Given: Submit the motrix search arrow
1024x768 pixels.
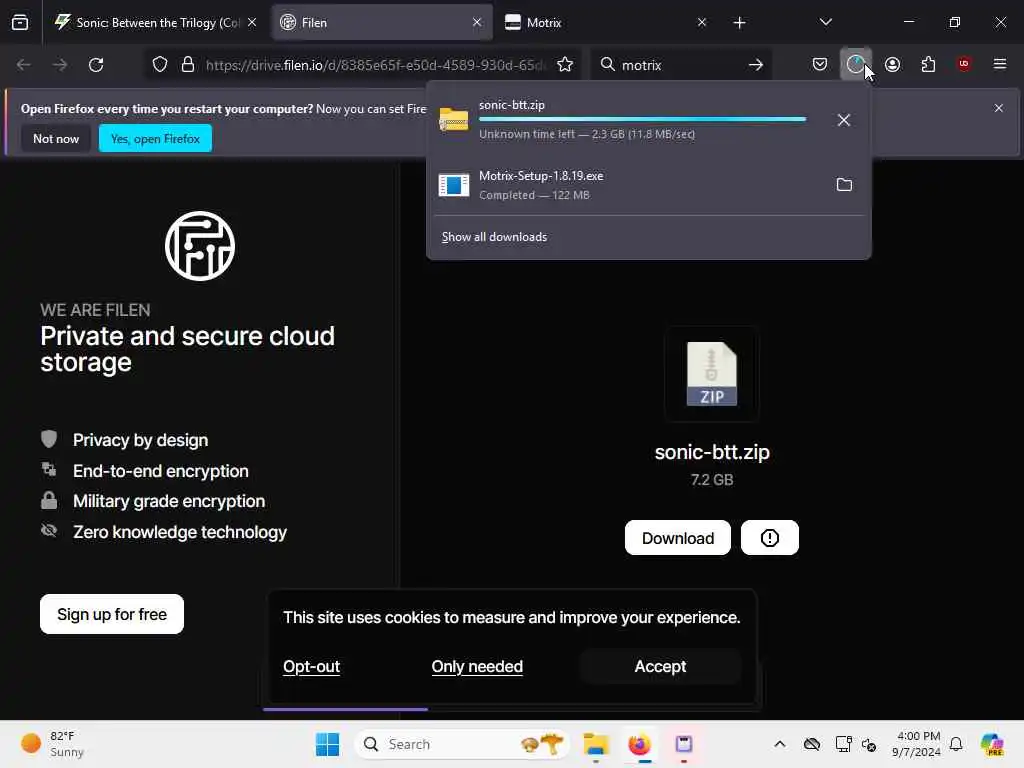Looking at the screenshot, I should pyautogui.click(x=756, y=65).
